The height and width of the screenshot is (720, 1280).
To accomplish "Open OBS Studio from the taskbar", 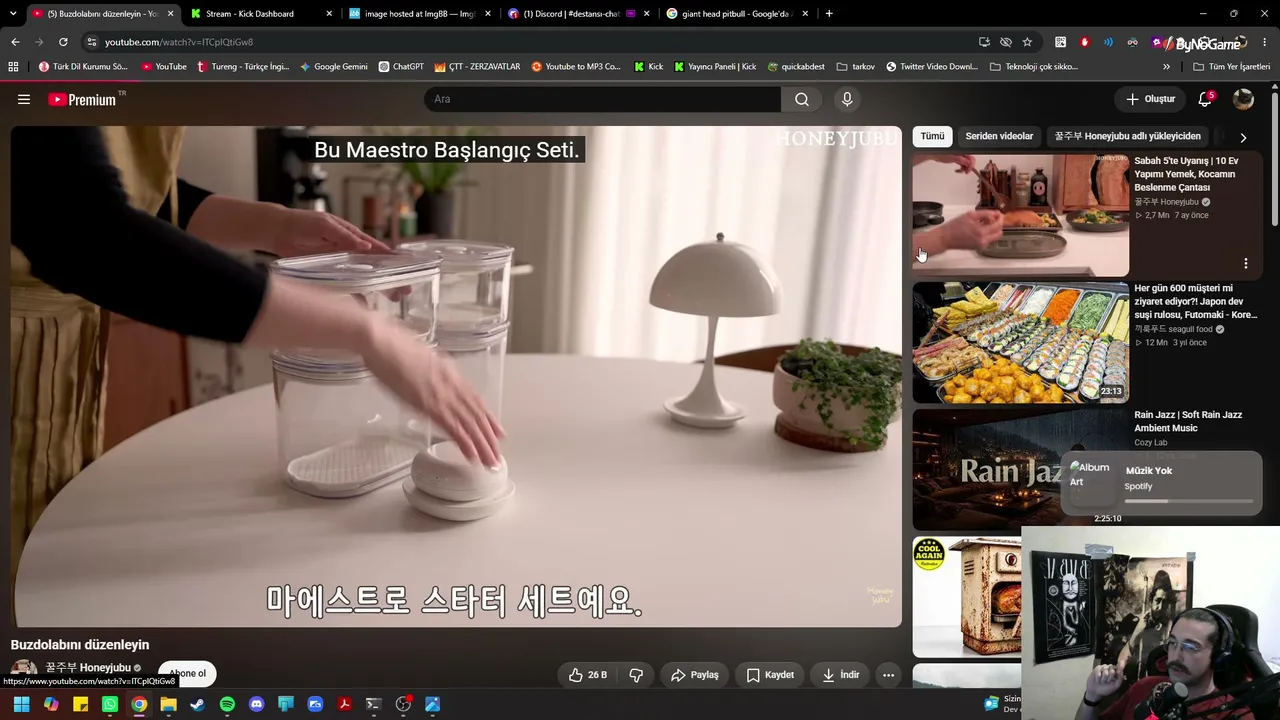I will (403, 704).
